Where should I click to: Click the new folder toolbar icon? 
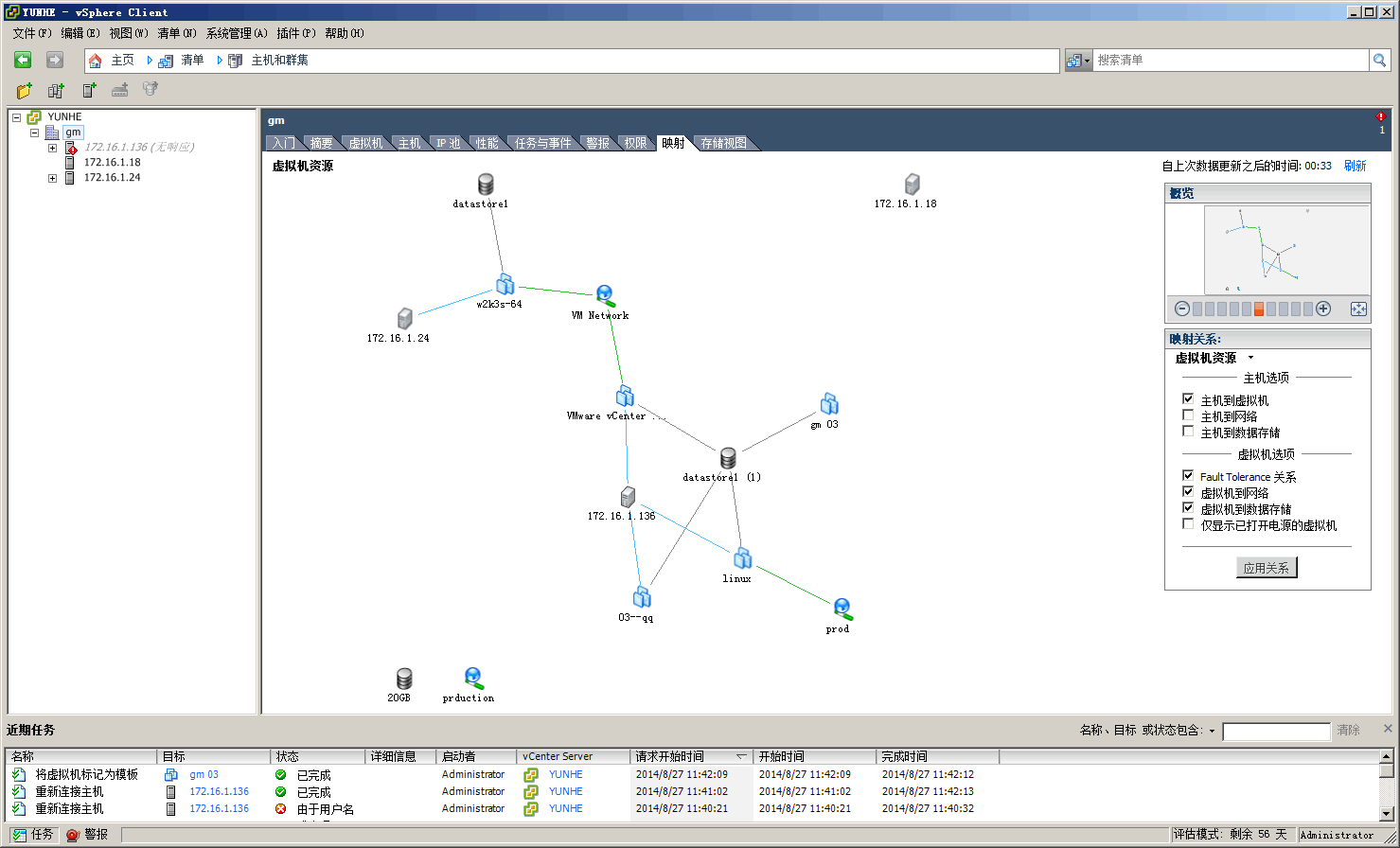[x=25, y=90]
